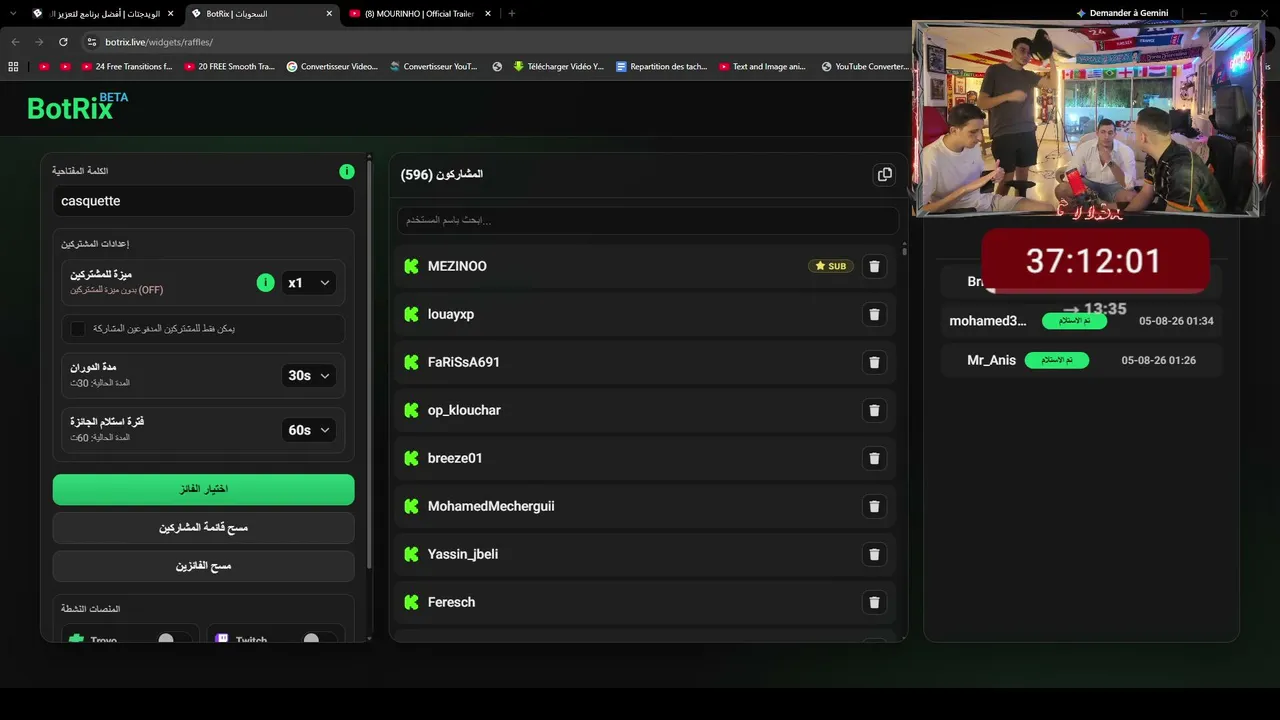Click the Kick icon beside breeze01
The height and width of the screenshot is (720, 1280).
pos(411,458)
